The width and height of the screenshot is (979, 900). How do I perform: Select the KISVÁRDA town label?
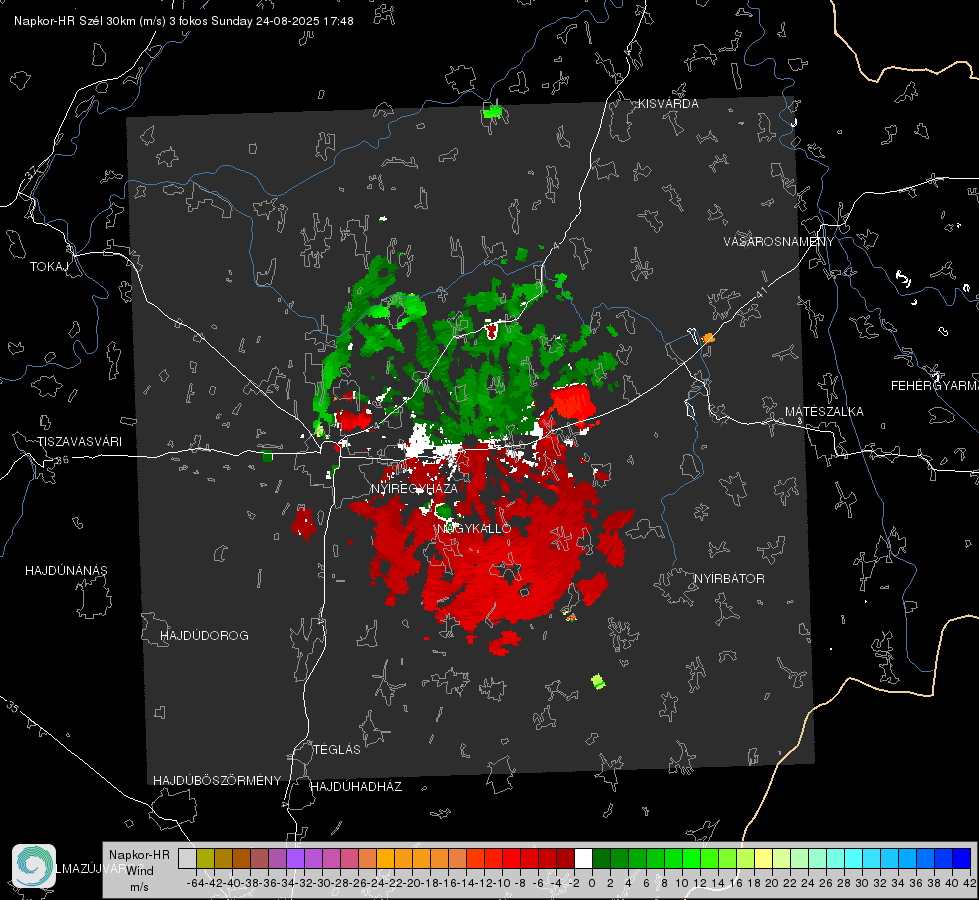click(x=668, y=104)
